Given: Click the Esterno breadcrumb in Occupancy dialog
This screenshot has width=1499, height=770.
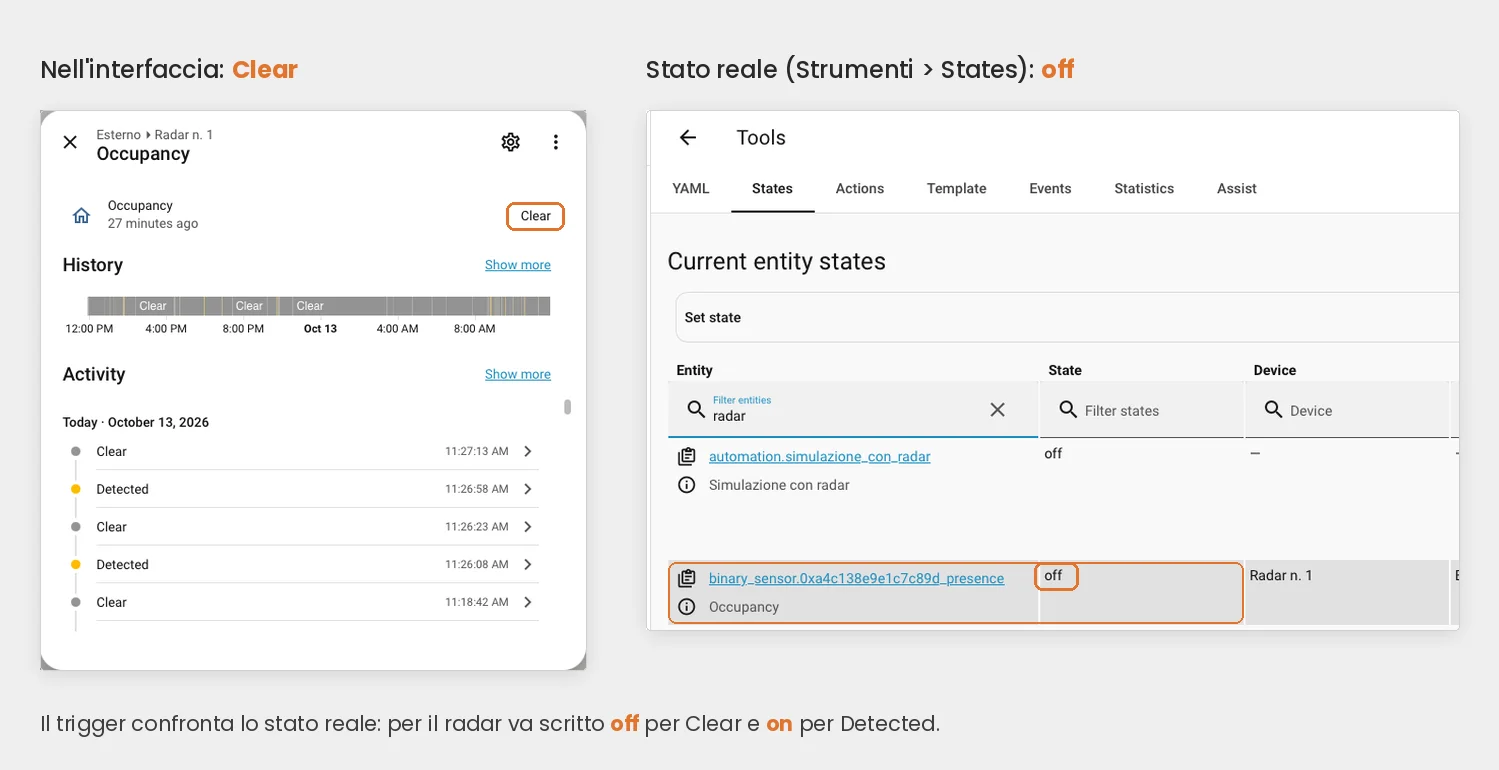Looking at the screenshot, I should point(118,135).
